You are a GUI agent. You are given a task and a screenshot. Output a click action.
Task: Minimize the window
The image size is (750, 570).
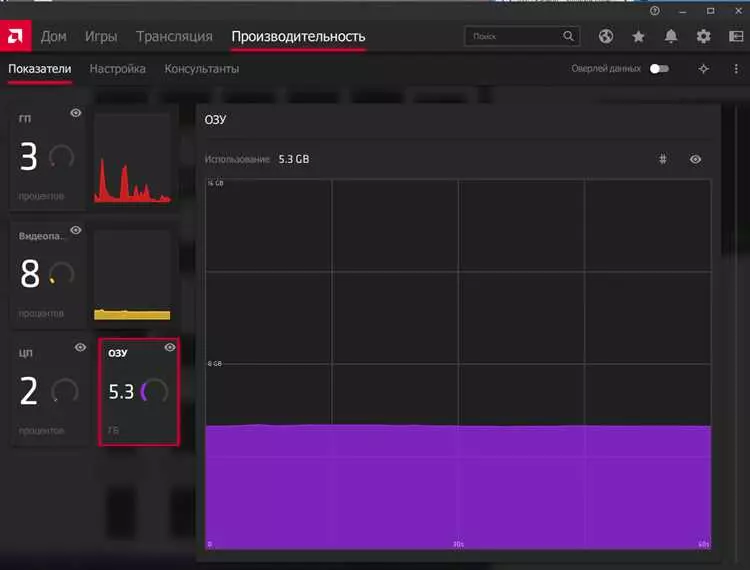click(683, 11)
